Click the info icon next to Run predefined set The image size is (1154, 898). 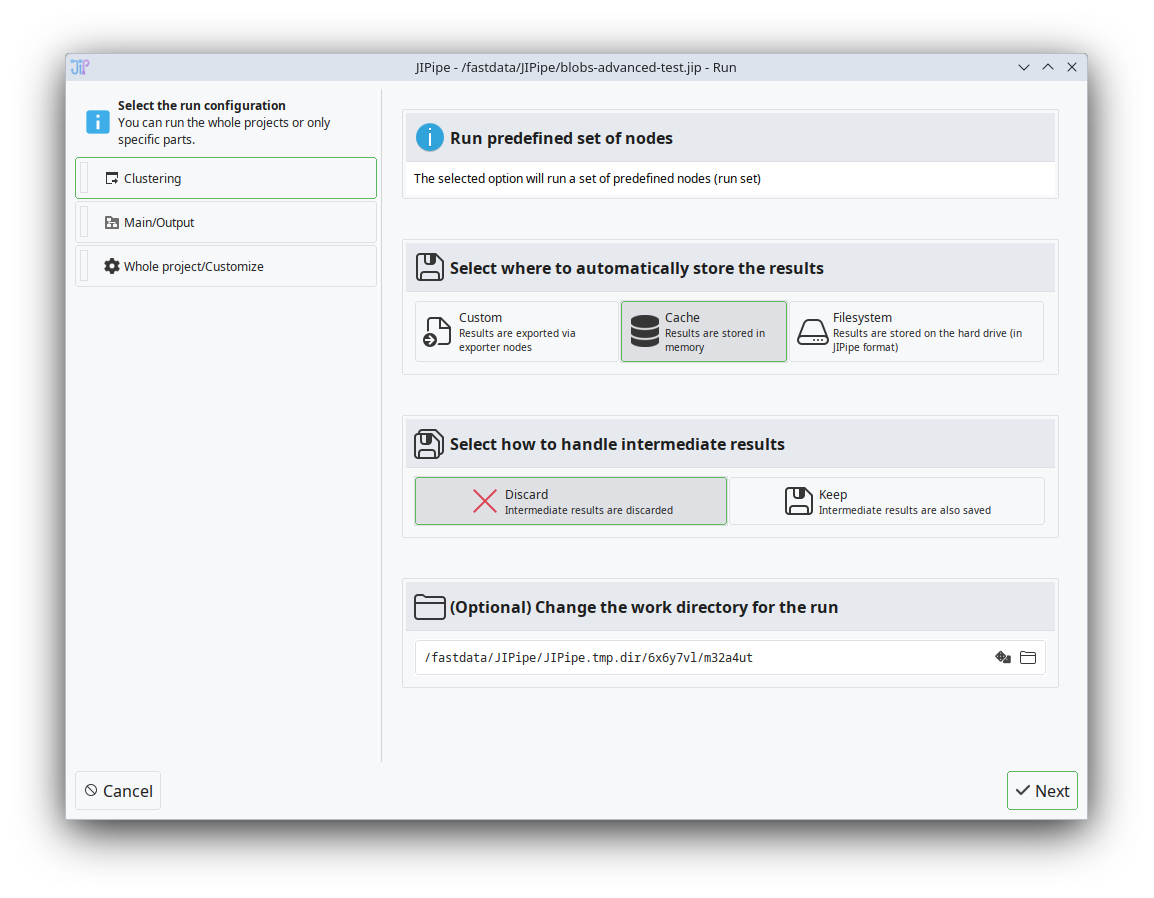[x=429, y=138]
